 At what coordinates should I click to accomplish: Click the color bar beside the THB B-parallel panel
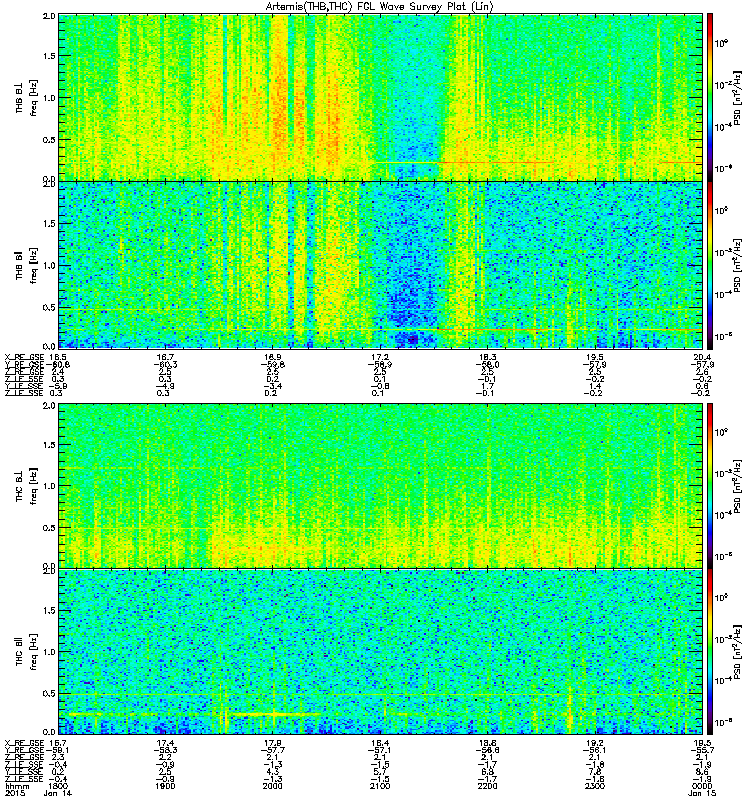tap(710, 265)
